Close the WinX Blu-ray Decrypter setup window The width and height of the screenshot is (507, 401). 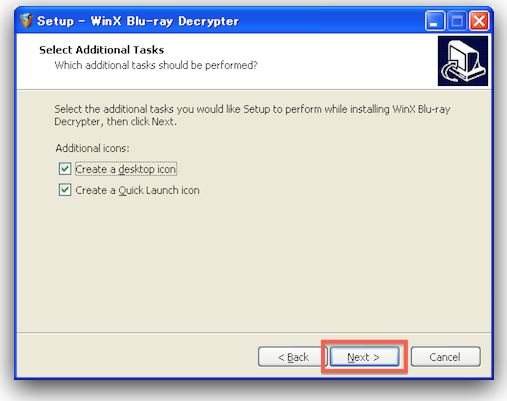click(479, 21)
